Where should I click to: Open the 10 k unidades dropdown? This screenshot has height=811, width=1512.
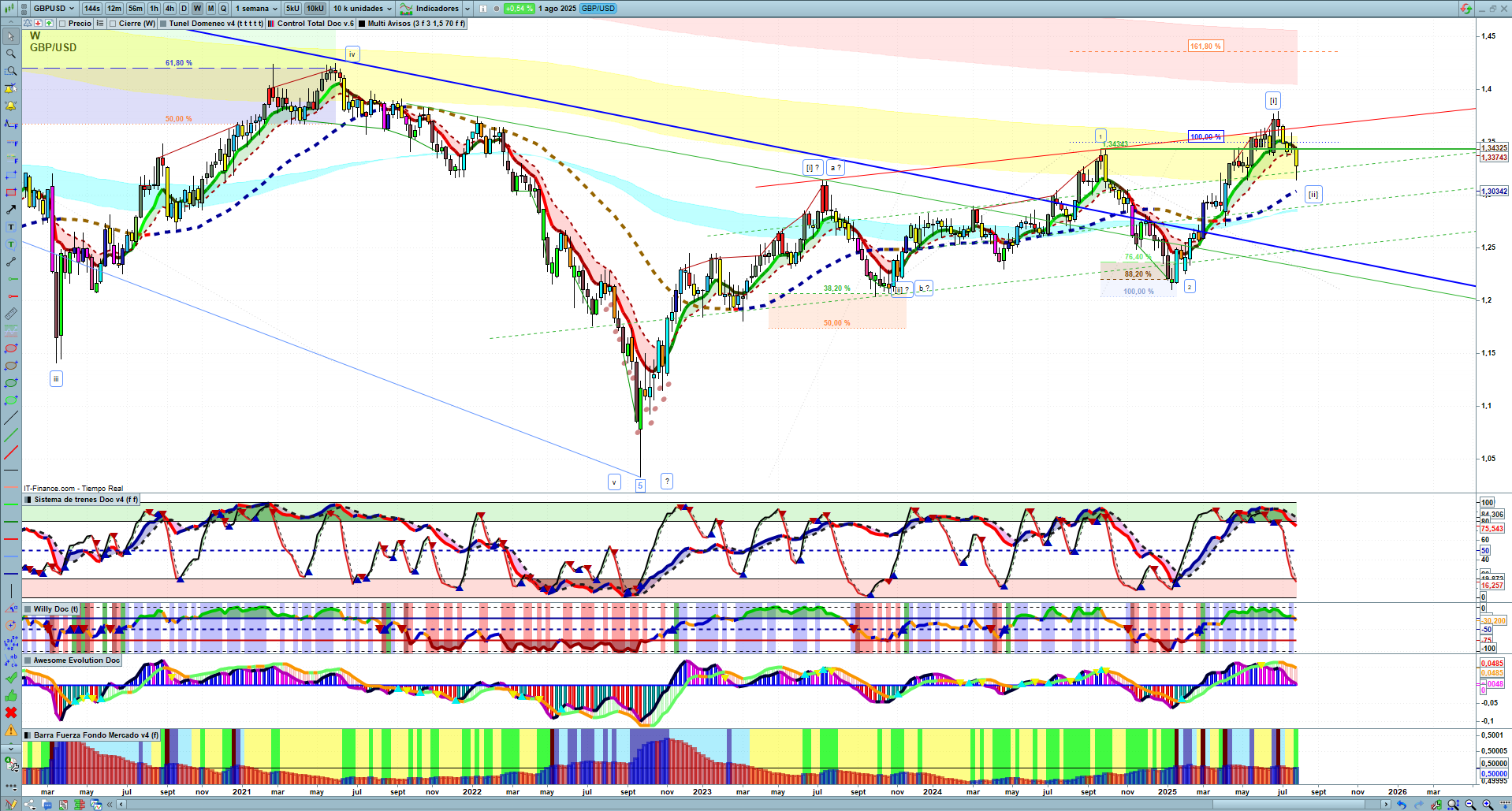pyautogui.click(x=362, y=9)
